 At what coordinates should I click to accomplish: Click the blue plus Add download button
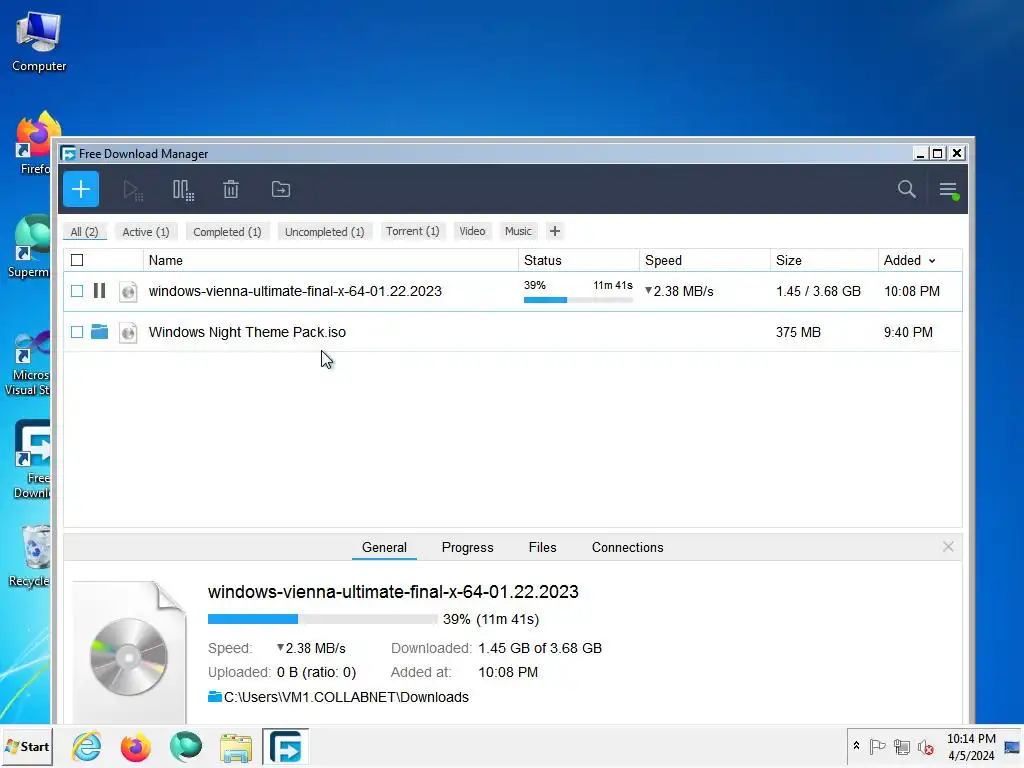[x=81, y=189]
